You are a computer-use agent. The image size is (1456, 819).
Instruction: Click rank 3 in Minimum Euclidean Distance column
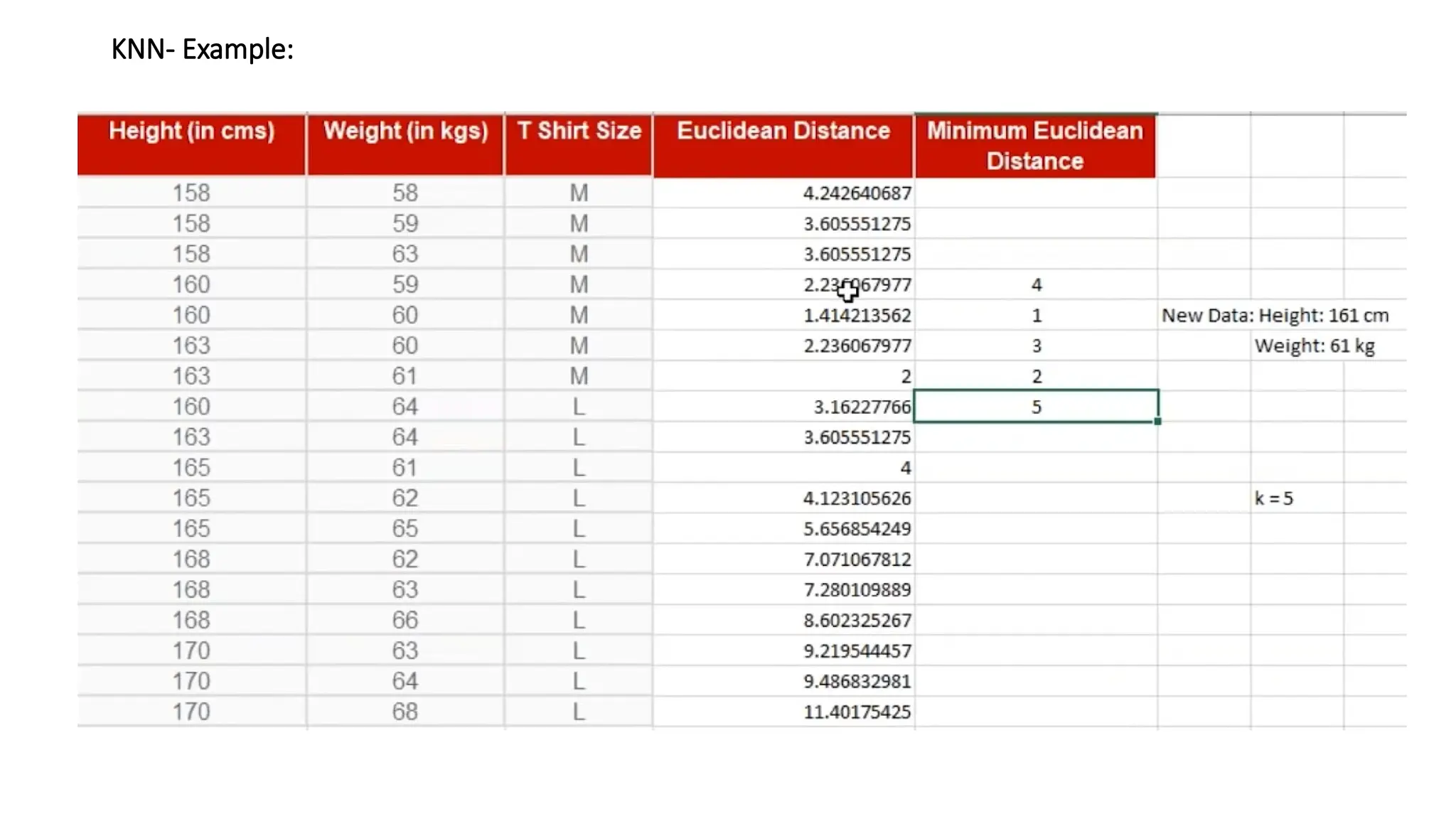(1037, 346)
